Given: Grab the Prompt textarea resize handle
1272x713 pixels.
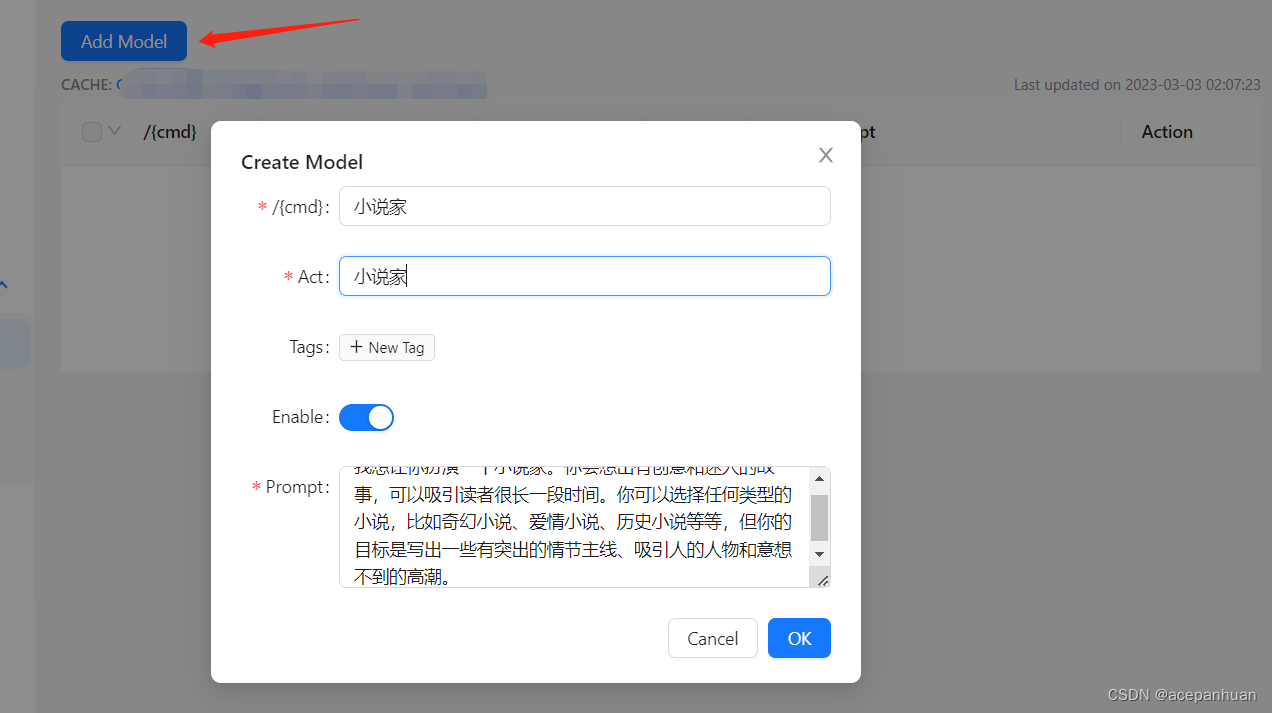Looking at the screenshot, I should click(822, 579).
